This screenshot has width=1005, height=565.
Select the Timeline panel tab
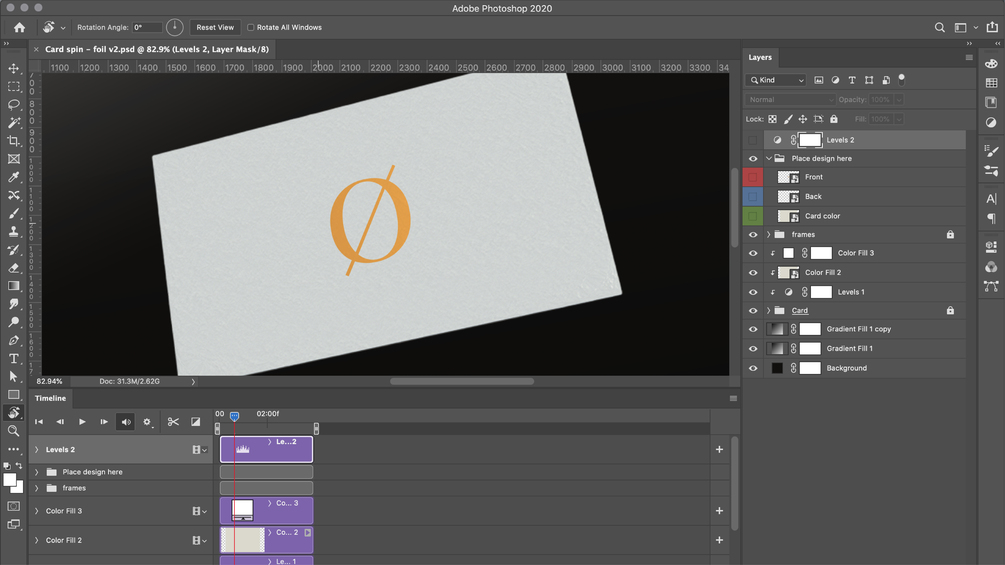pyautogui.click(x=51, y=398)
